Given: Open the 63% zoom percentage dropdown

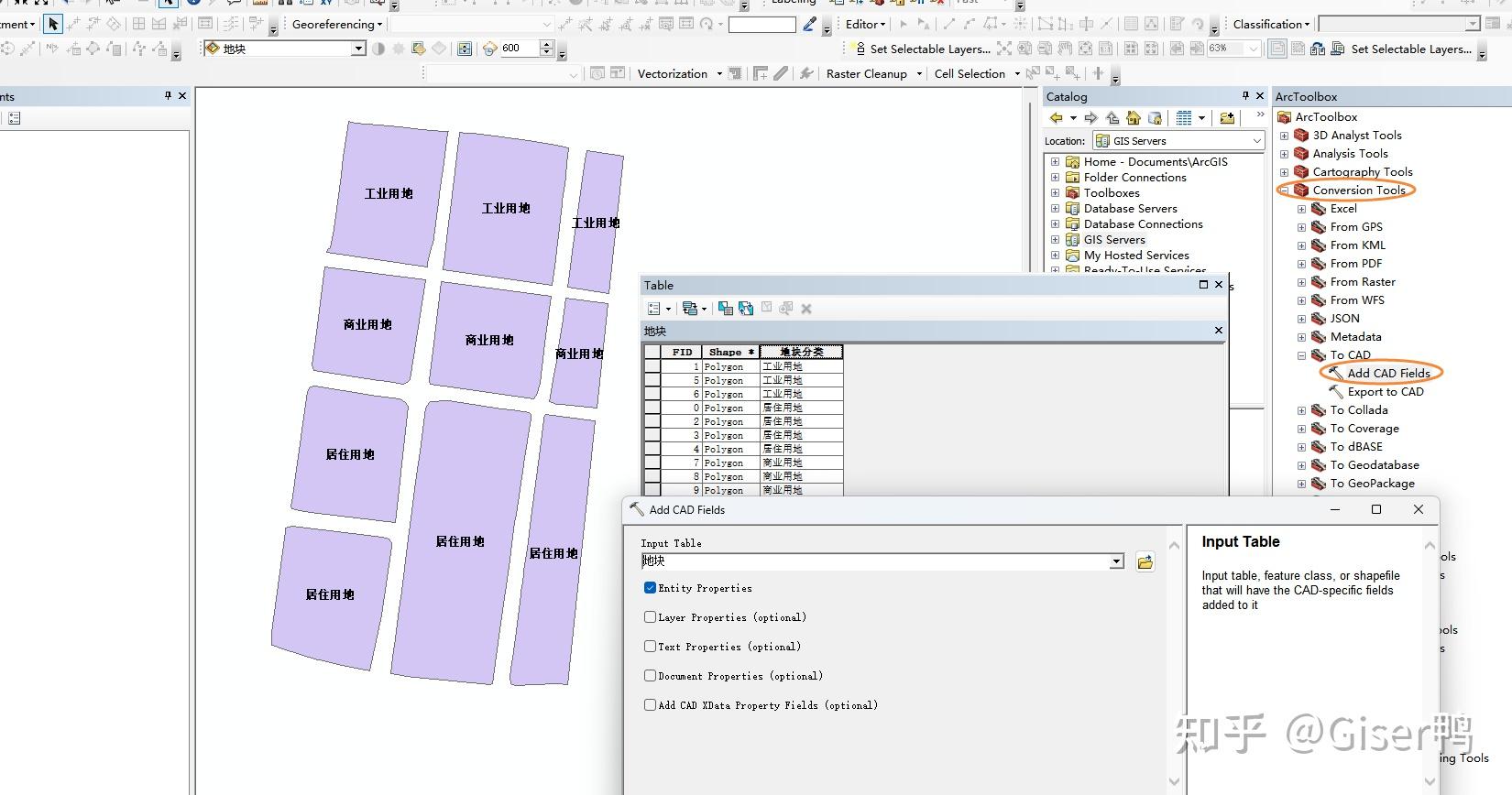Looking at the screenshot, I should (1253, 49).
